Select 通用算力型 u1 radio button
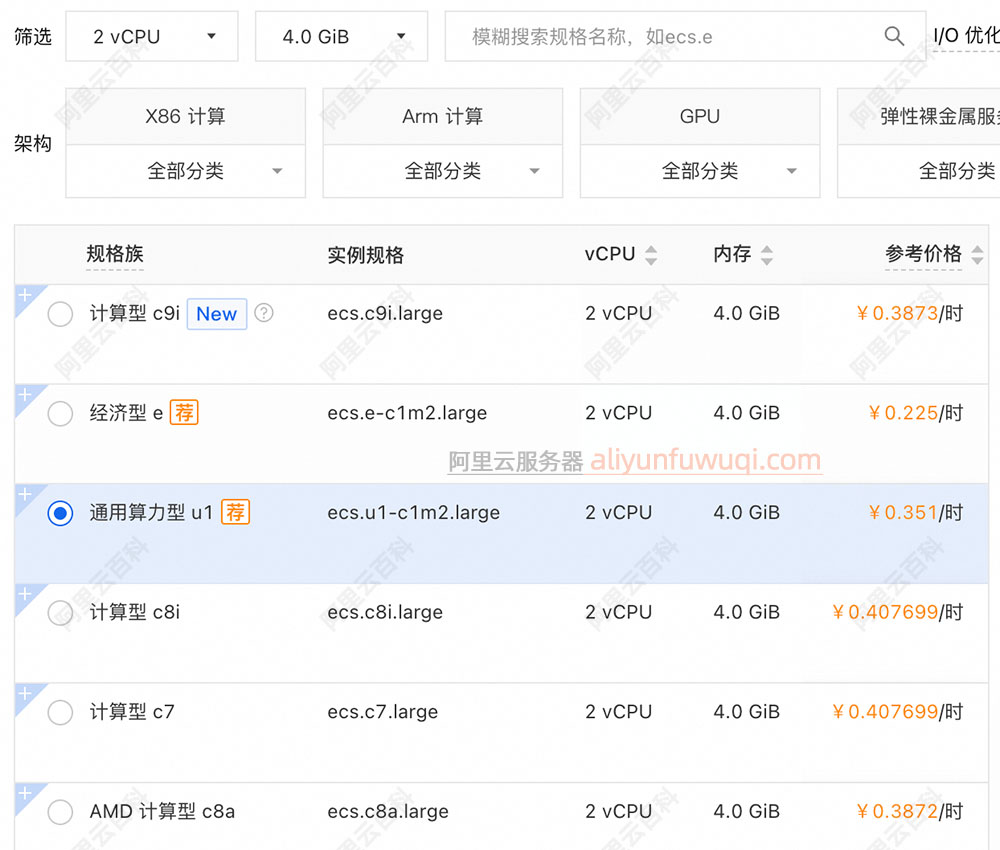 (60, 513)
